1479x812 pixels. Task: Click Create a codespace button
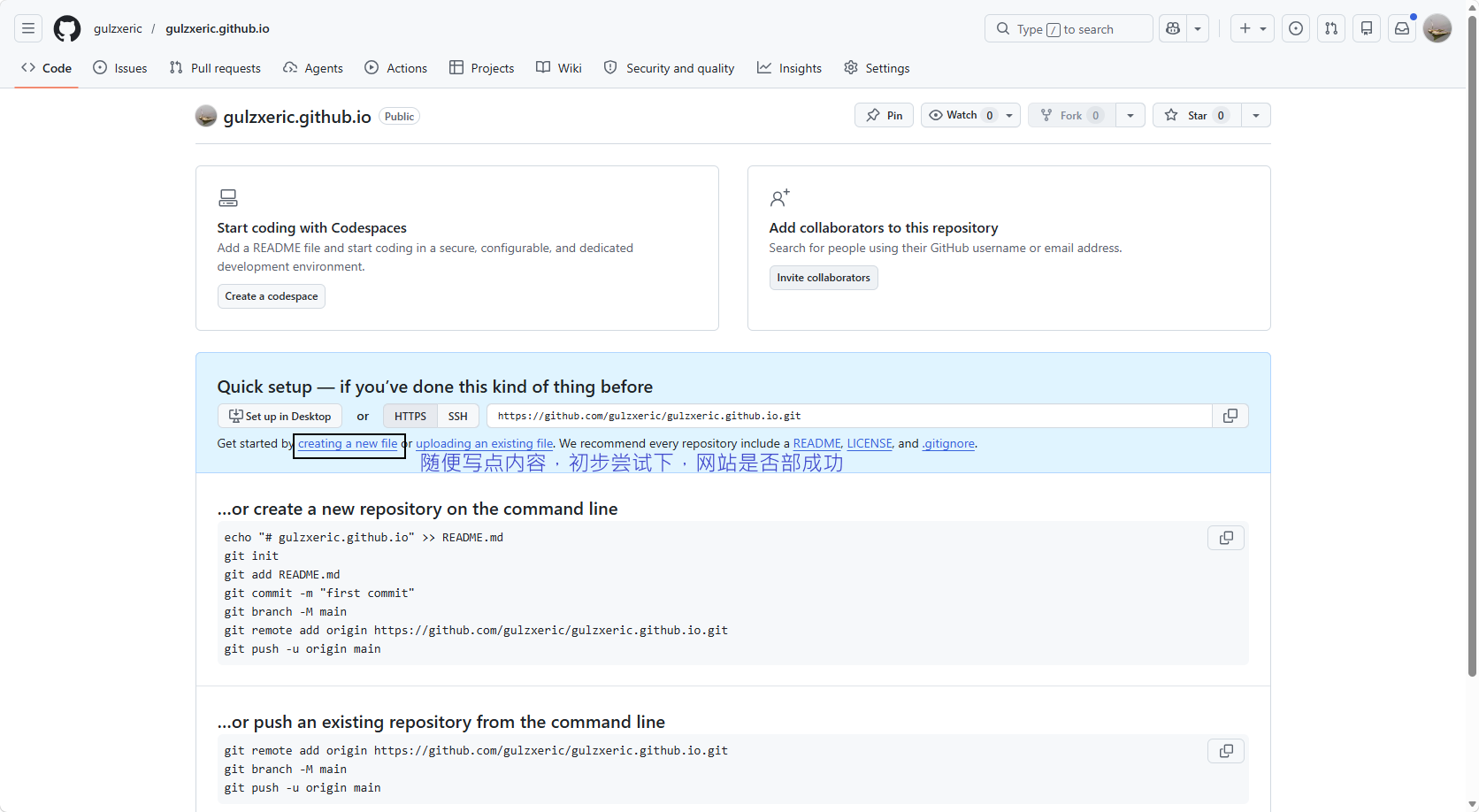(x=272, y=296)
